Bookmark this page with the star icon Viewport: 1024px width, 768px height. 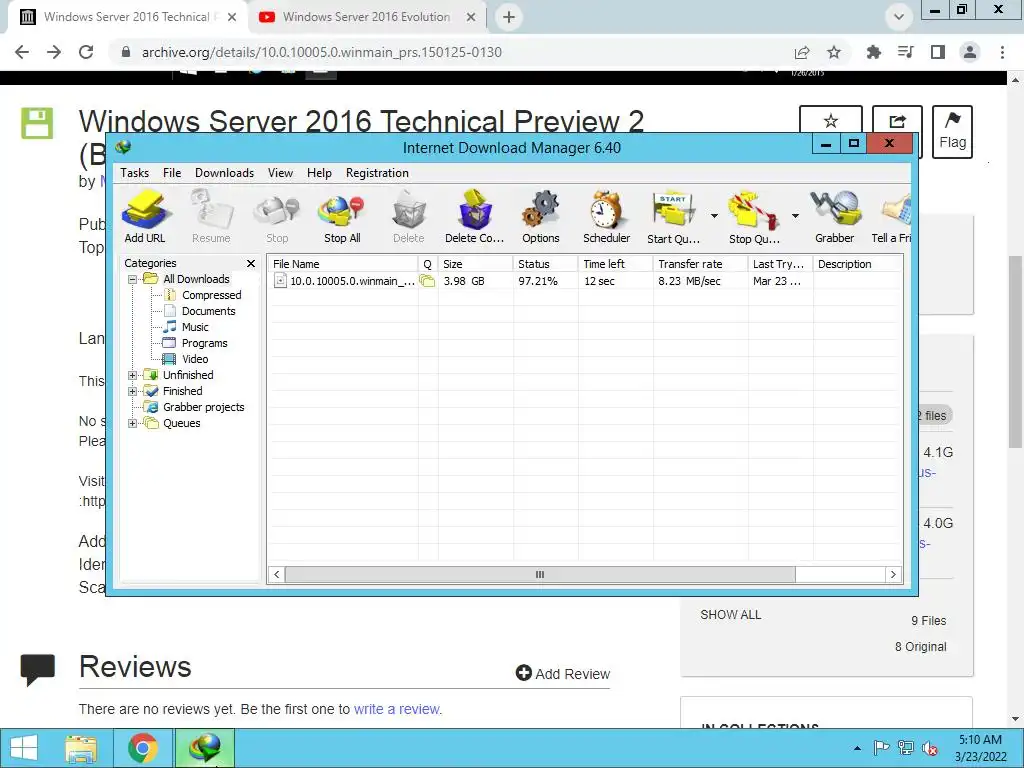point(834,52)
